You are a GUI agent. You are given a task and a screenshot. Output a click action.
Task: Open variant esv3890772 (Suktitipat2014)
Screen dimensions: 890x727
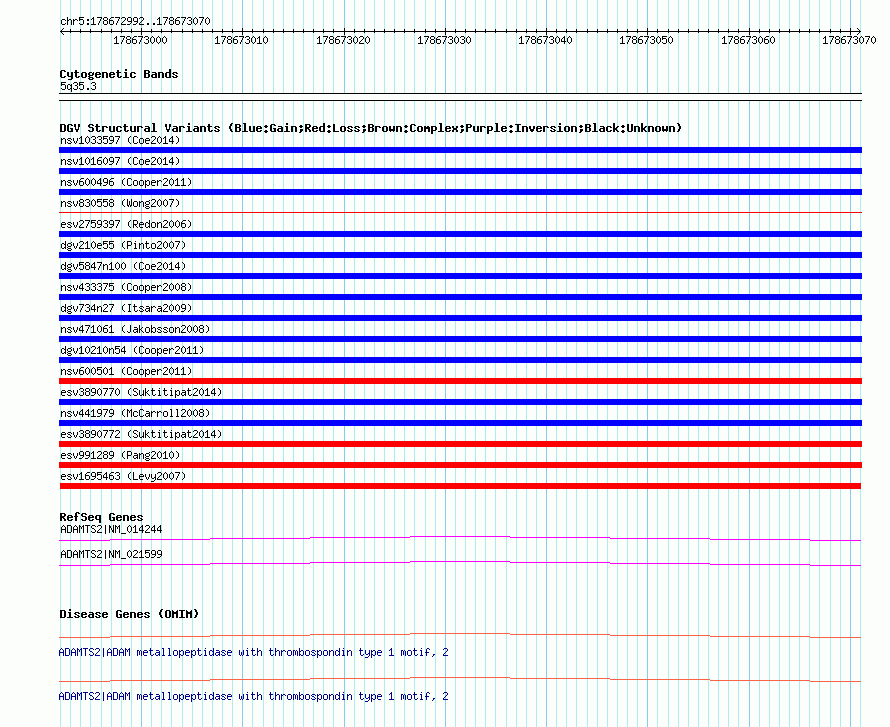click(141, 434)
